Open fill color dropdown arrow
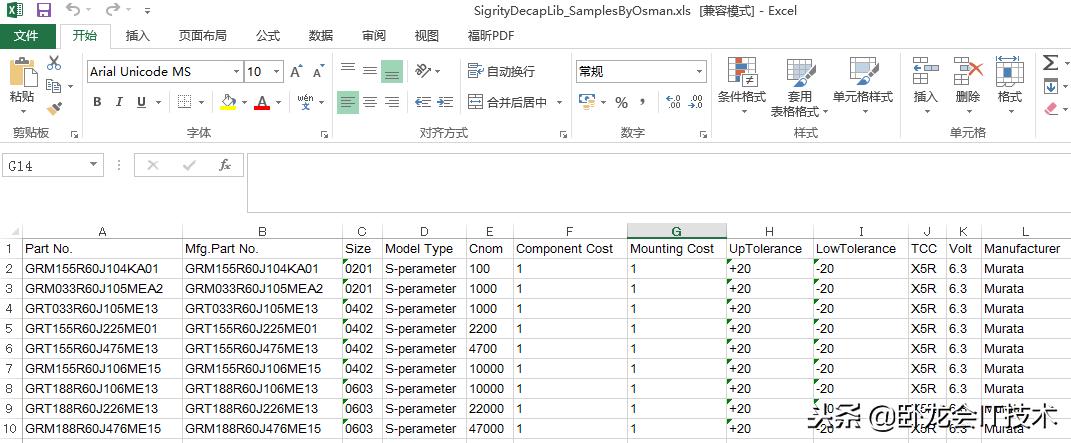Screen dimensions: 1071x443 [x=243, y=103]
